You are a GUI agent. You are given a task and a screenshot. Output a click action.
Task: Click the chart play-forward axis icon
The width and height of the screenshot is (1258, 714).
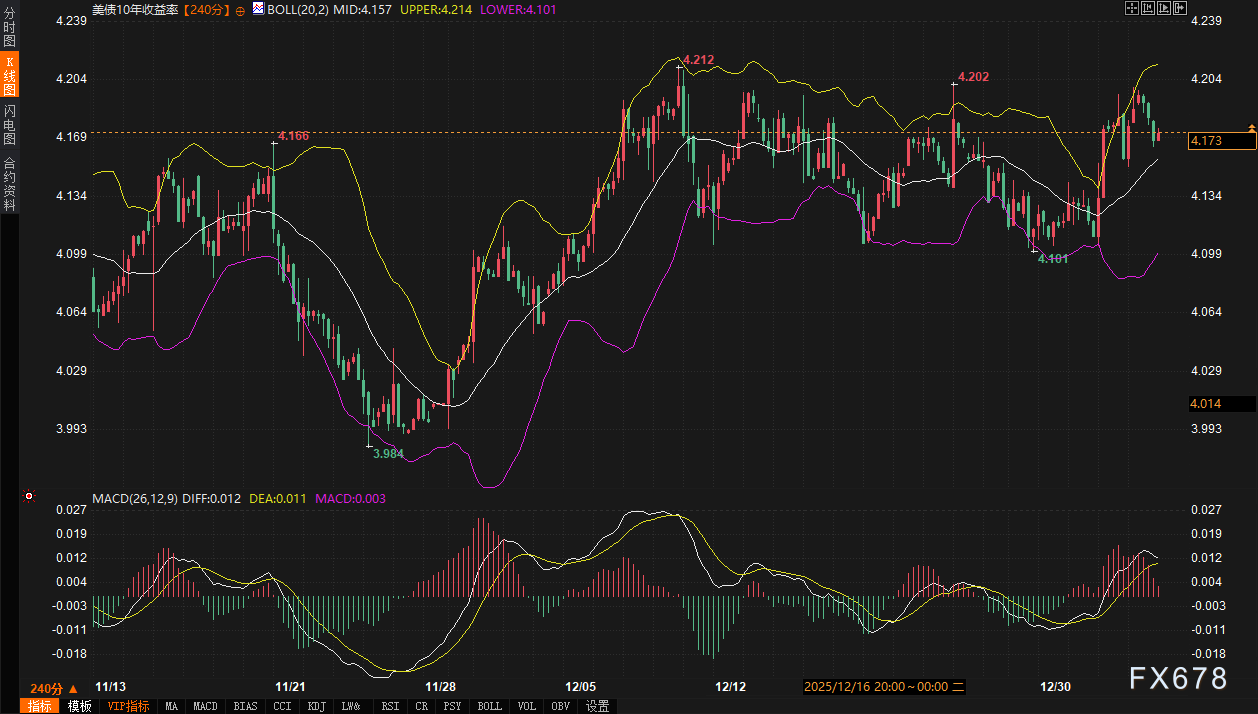1166,9
